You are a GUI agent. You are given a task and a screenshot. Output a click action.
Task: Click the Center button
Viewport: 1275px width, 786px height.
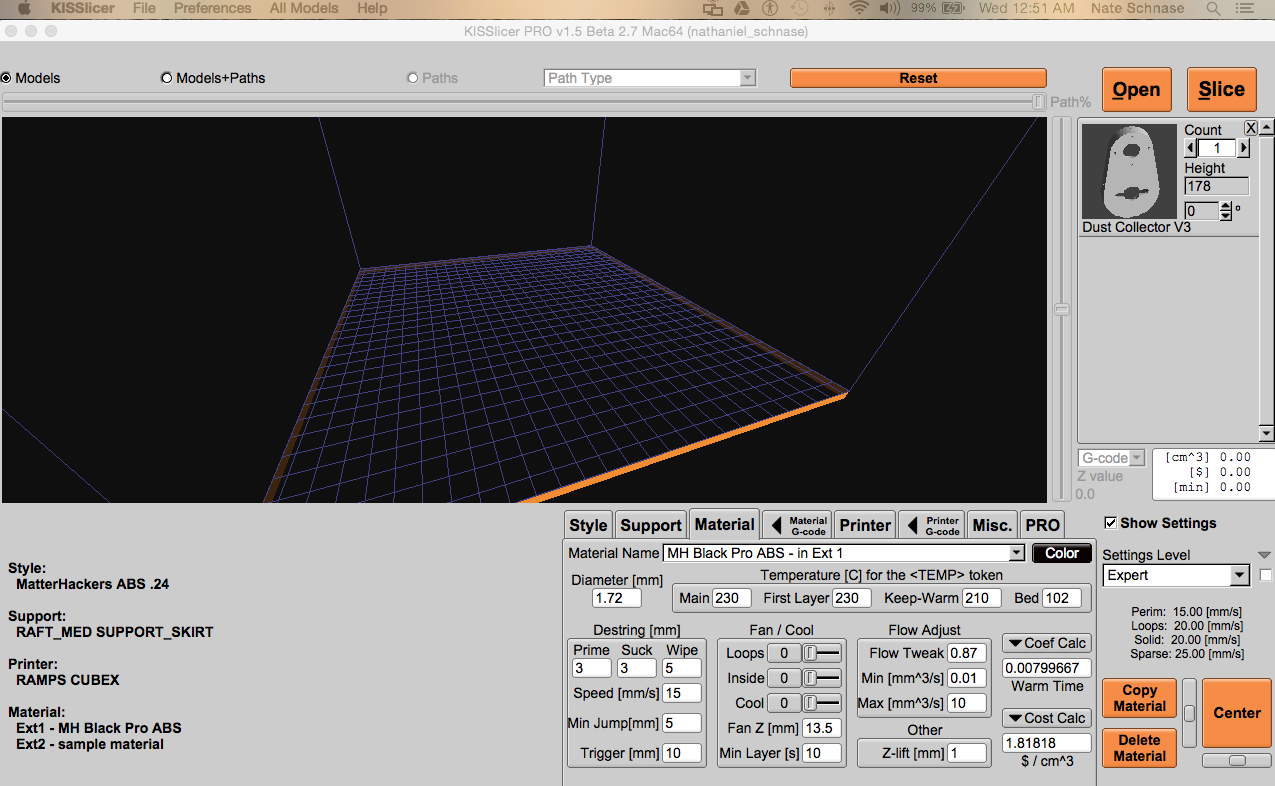(x=1237, y=713)
